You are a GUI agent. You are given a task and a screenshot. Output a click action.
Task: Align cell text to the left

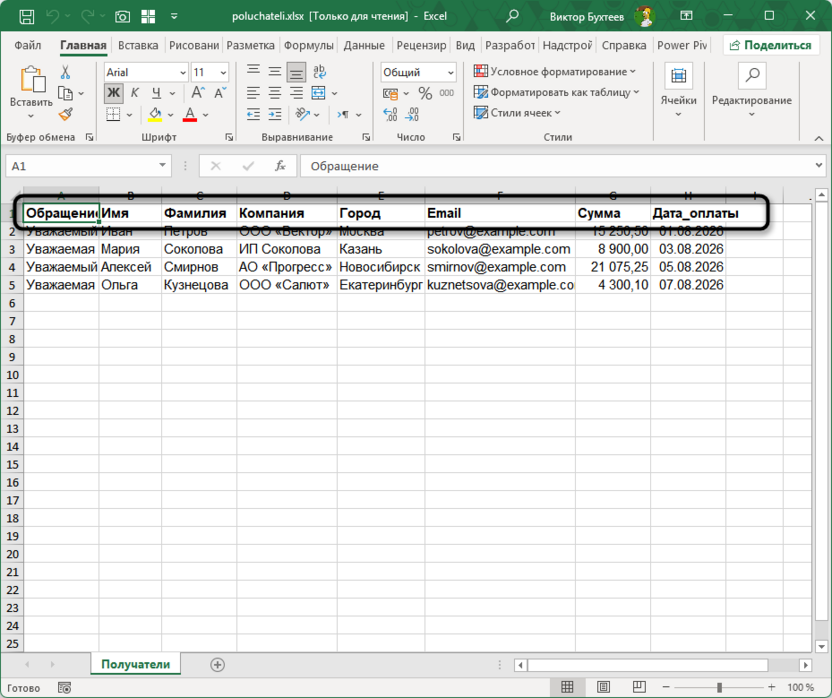pos(254,93)
